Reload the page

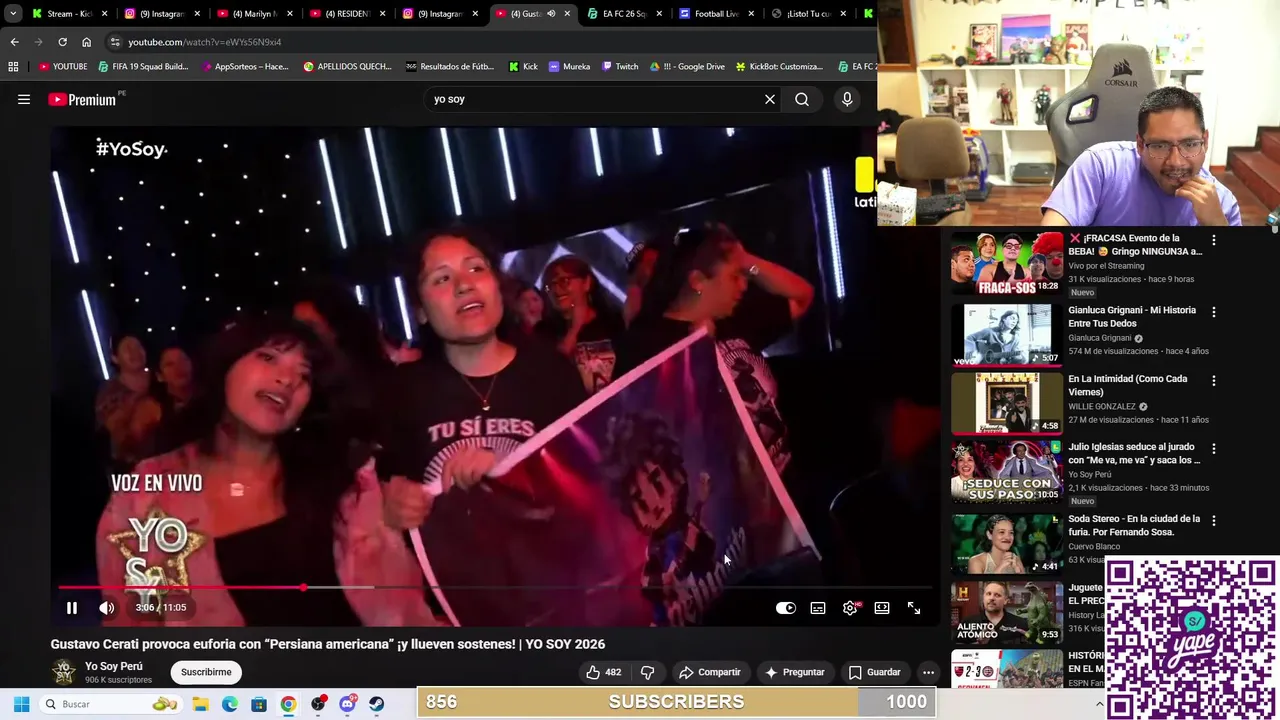click(x=62, y=42)
